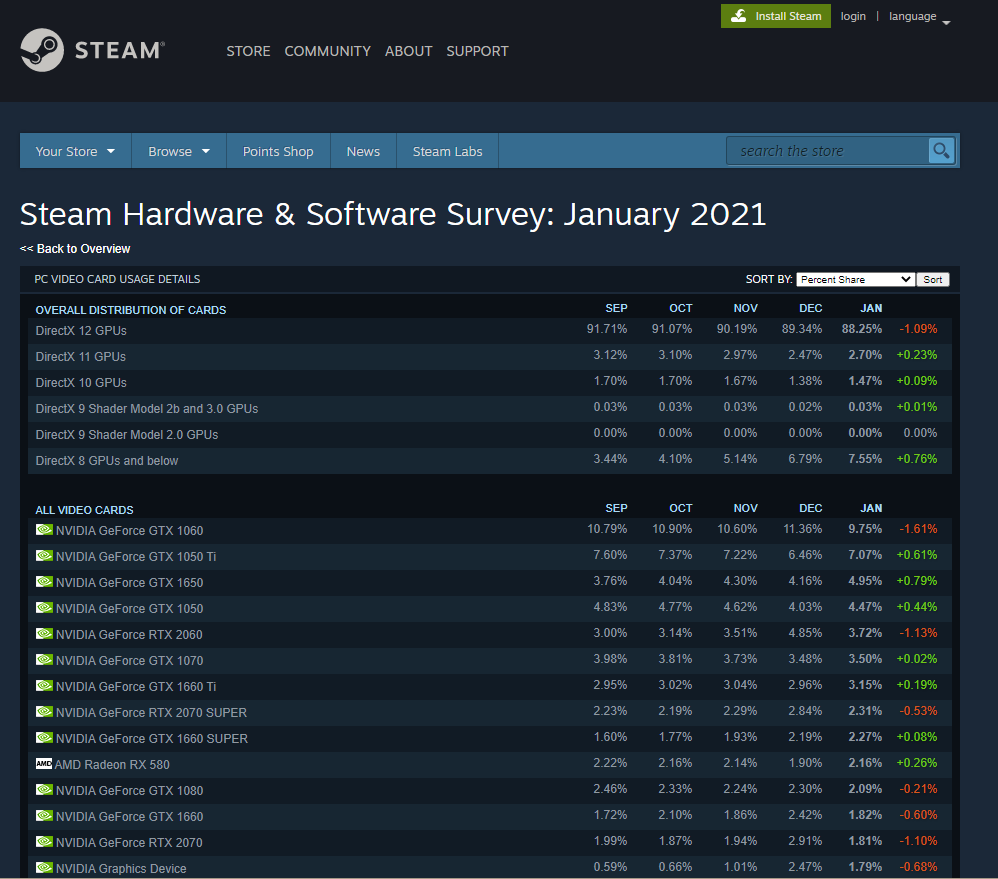Expand the Browse menu
This screenshot has height=879, width=998.
tap(179, 151)
